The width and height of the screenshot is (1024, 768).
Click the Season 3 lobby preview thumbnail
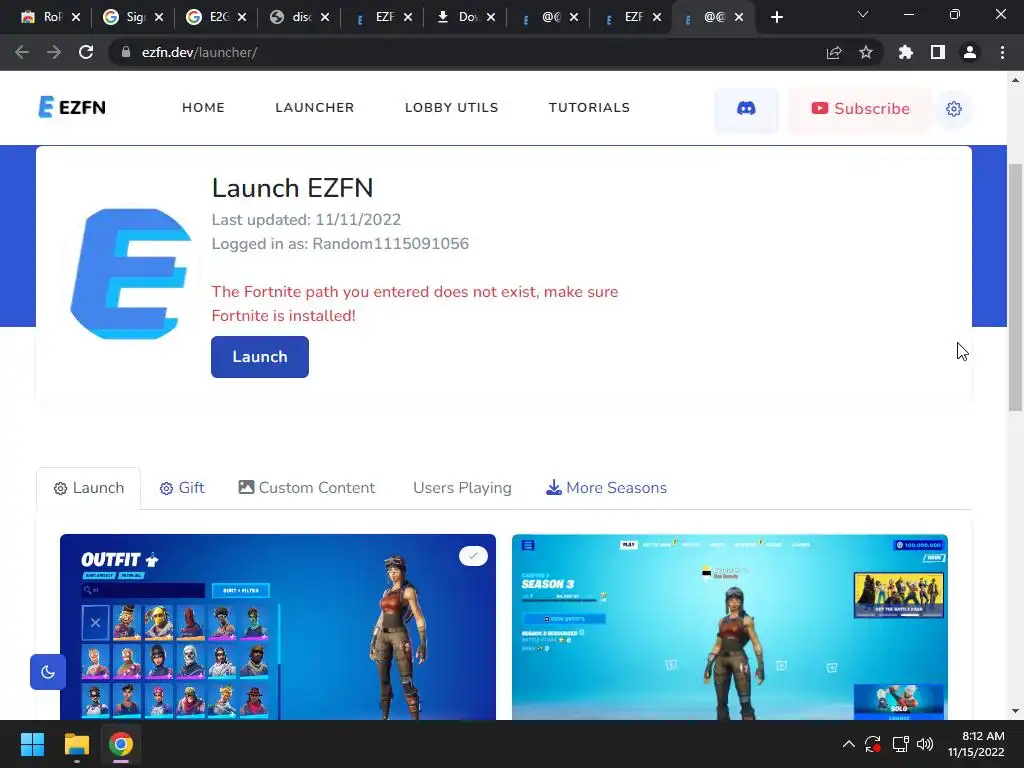729,627
